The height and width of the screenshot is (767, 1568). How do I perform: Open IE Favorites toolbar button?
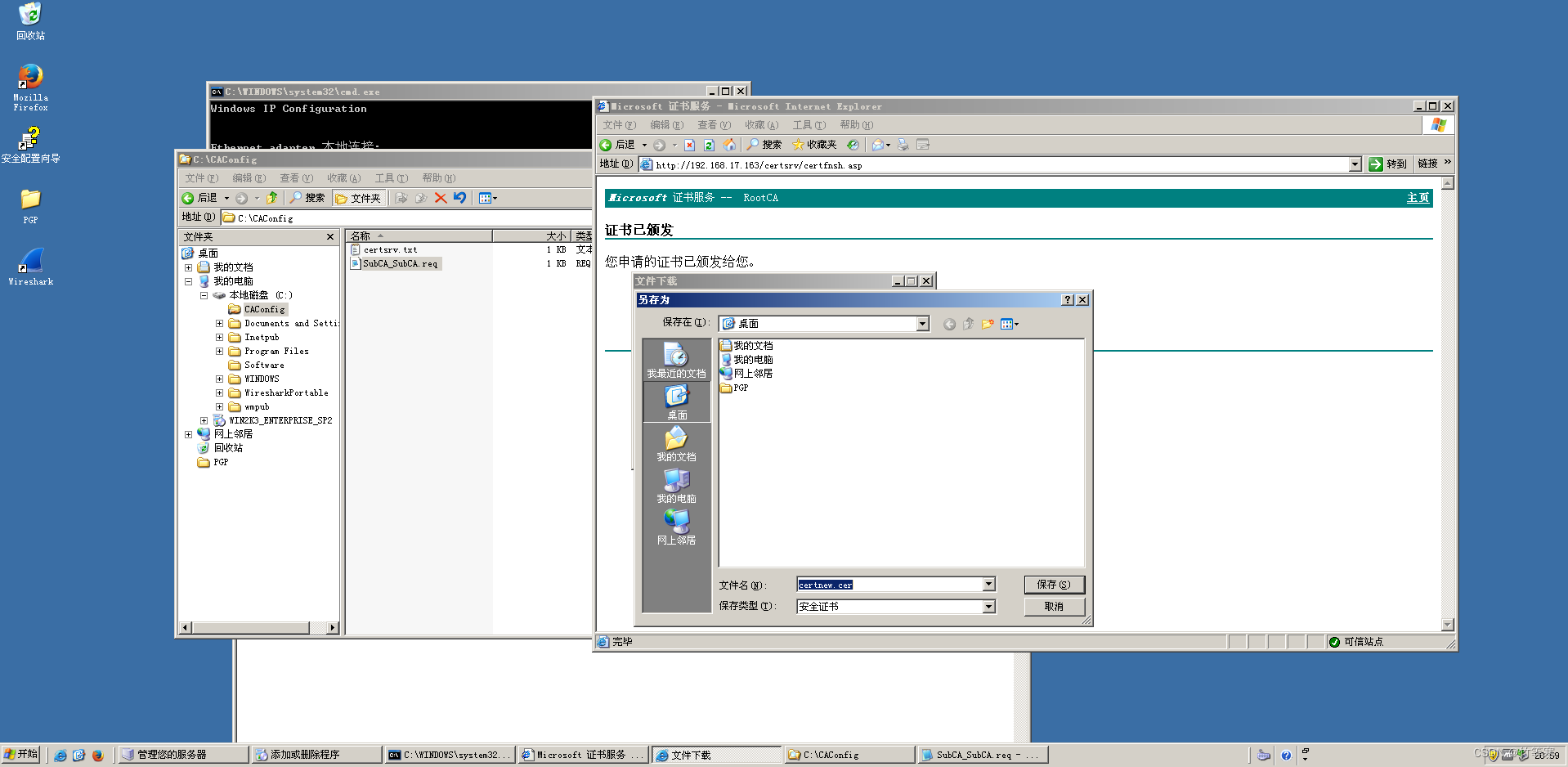(814, 145)
